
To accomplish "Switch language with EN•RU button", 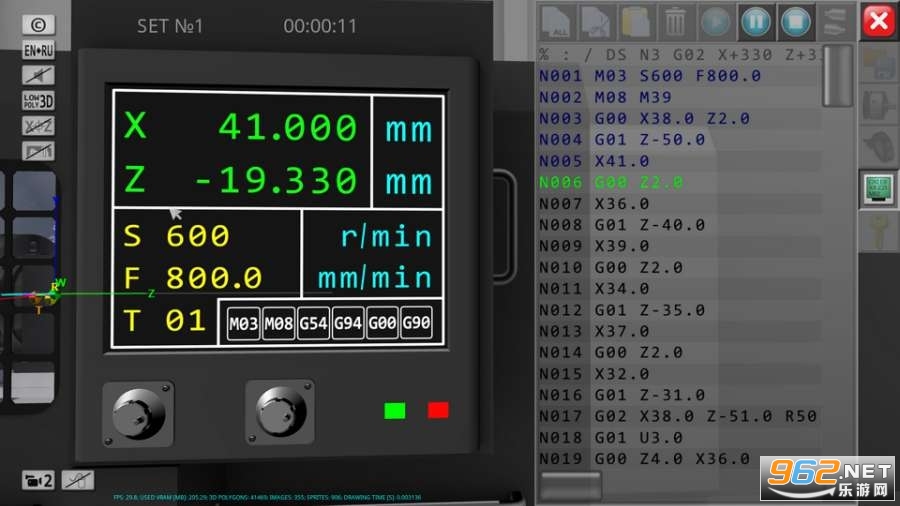I will tap(38, 50).
